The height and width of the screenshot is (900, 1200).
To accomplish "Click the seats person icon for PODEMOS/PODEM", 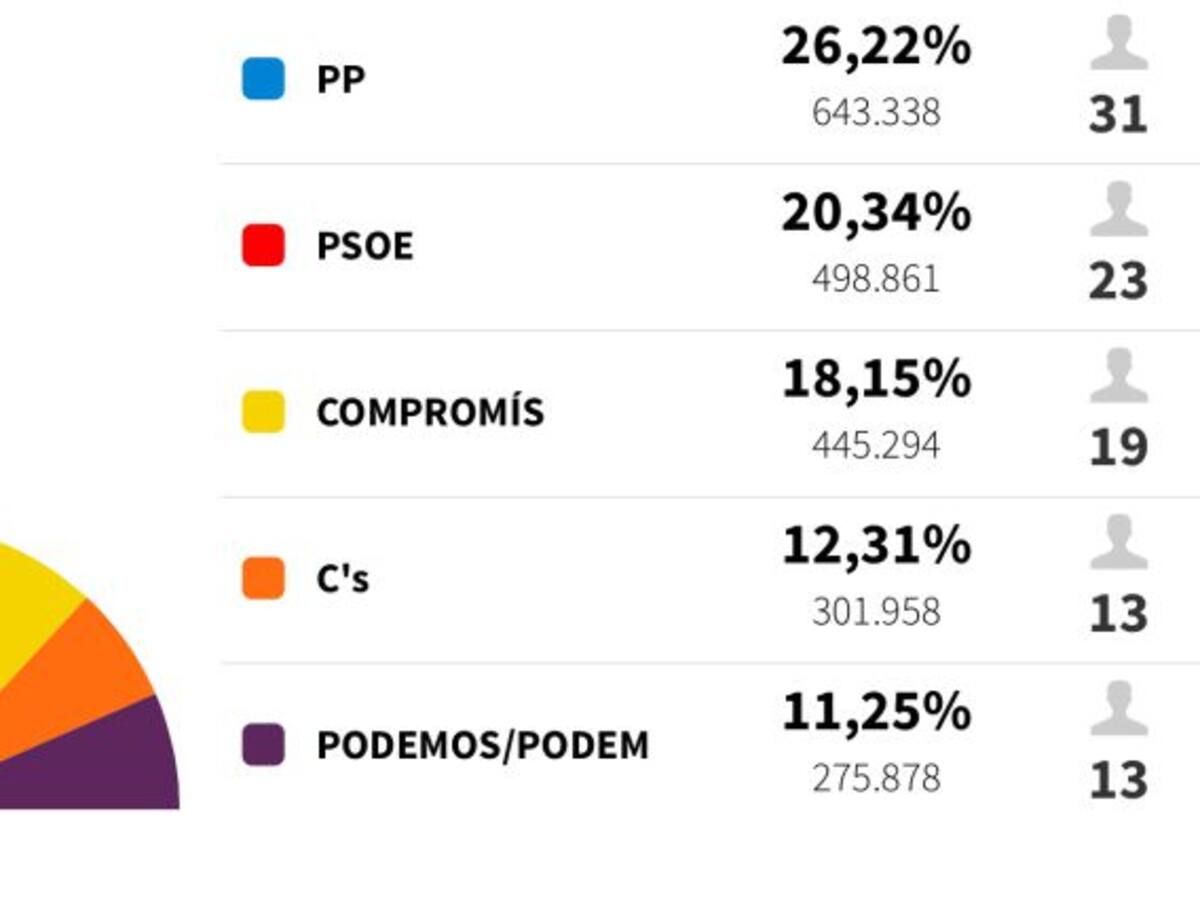I will [x=1118, y=709].
